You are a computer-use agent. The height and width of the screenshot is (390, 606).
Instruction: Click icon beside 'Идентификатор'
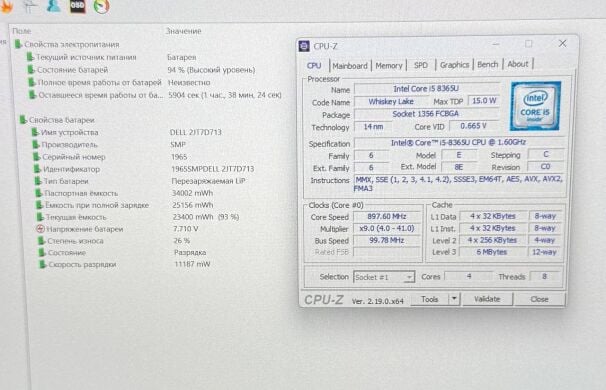38,169
